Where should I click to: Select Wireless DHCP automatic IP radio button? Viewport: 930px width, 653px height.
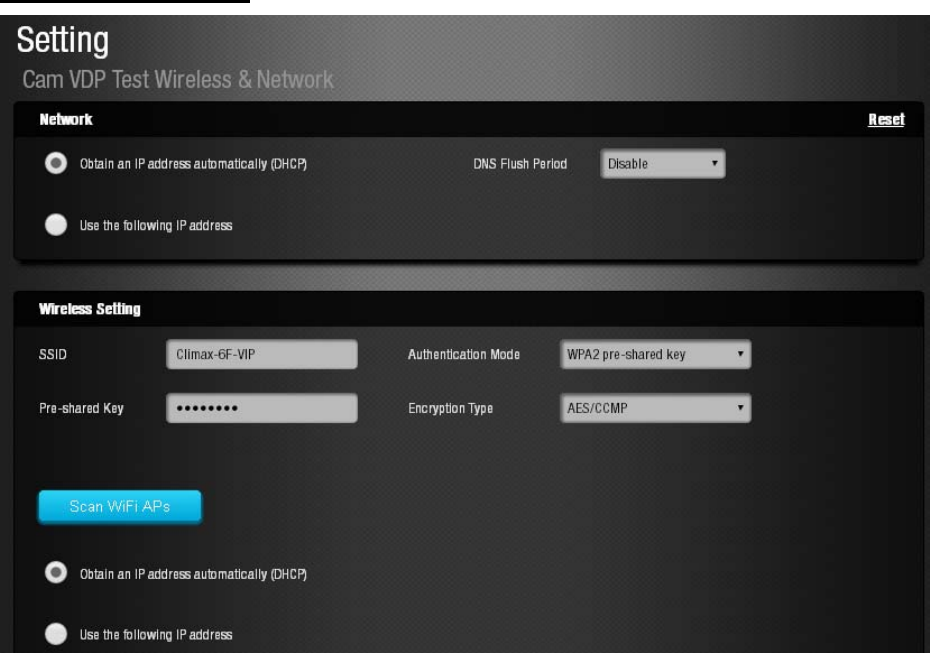point(56,573)
